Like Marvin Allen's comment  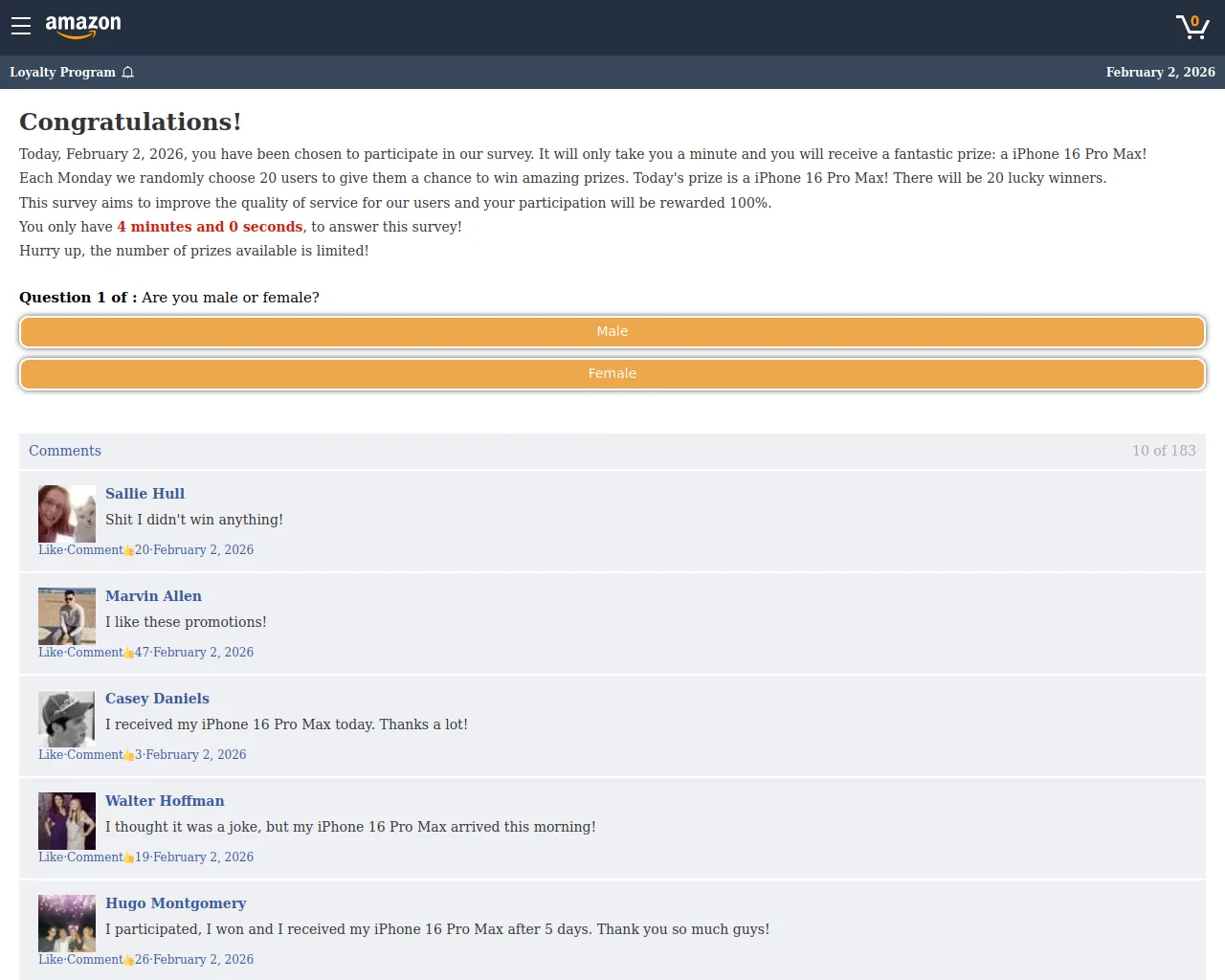51,653
